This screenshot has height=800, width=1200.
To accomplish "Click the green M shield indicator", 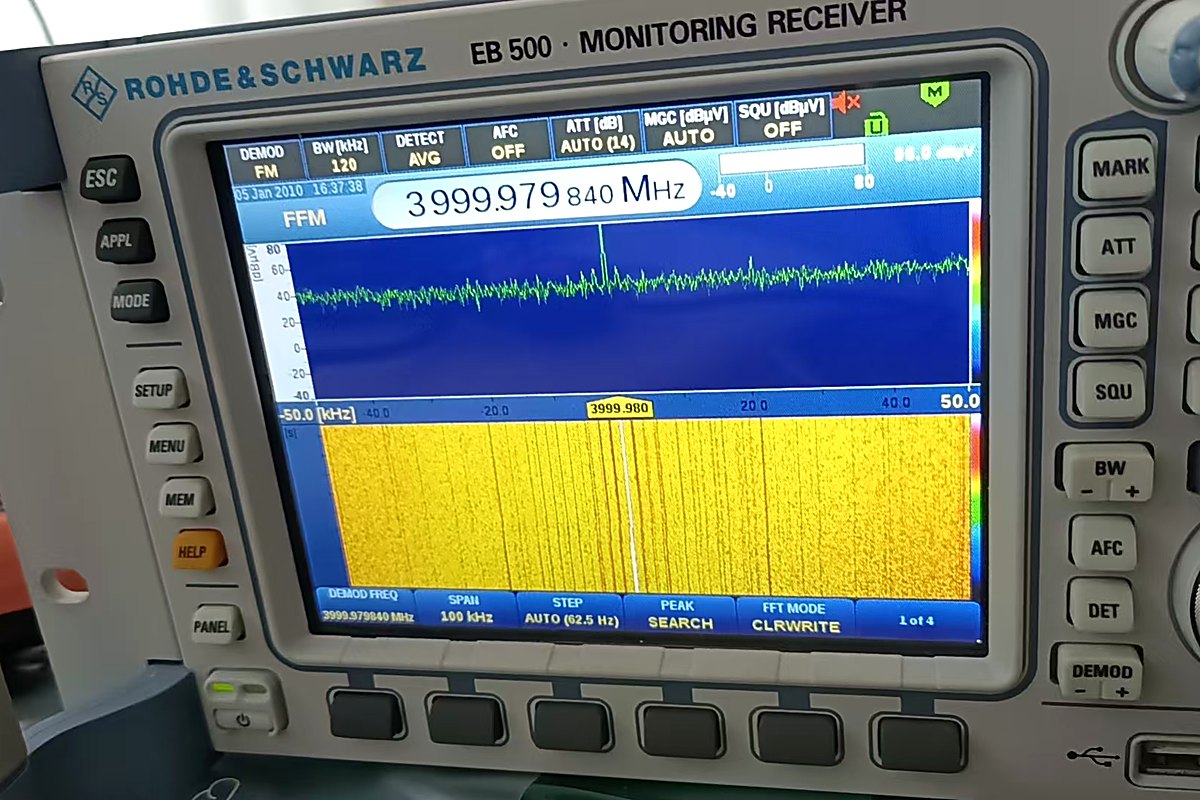I will [x=935, y=93].
